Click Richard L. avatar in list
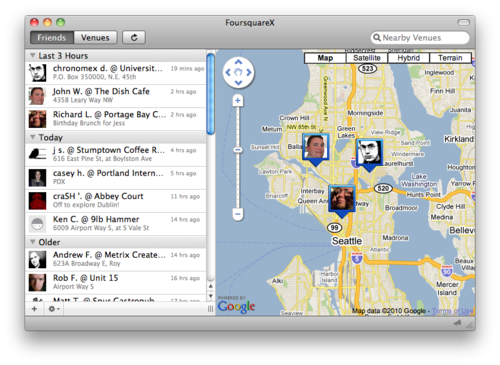The image size is (500, 365). click(37, 119)
